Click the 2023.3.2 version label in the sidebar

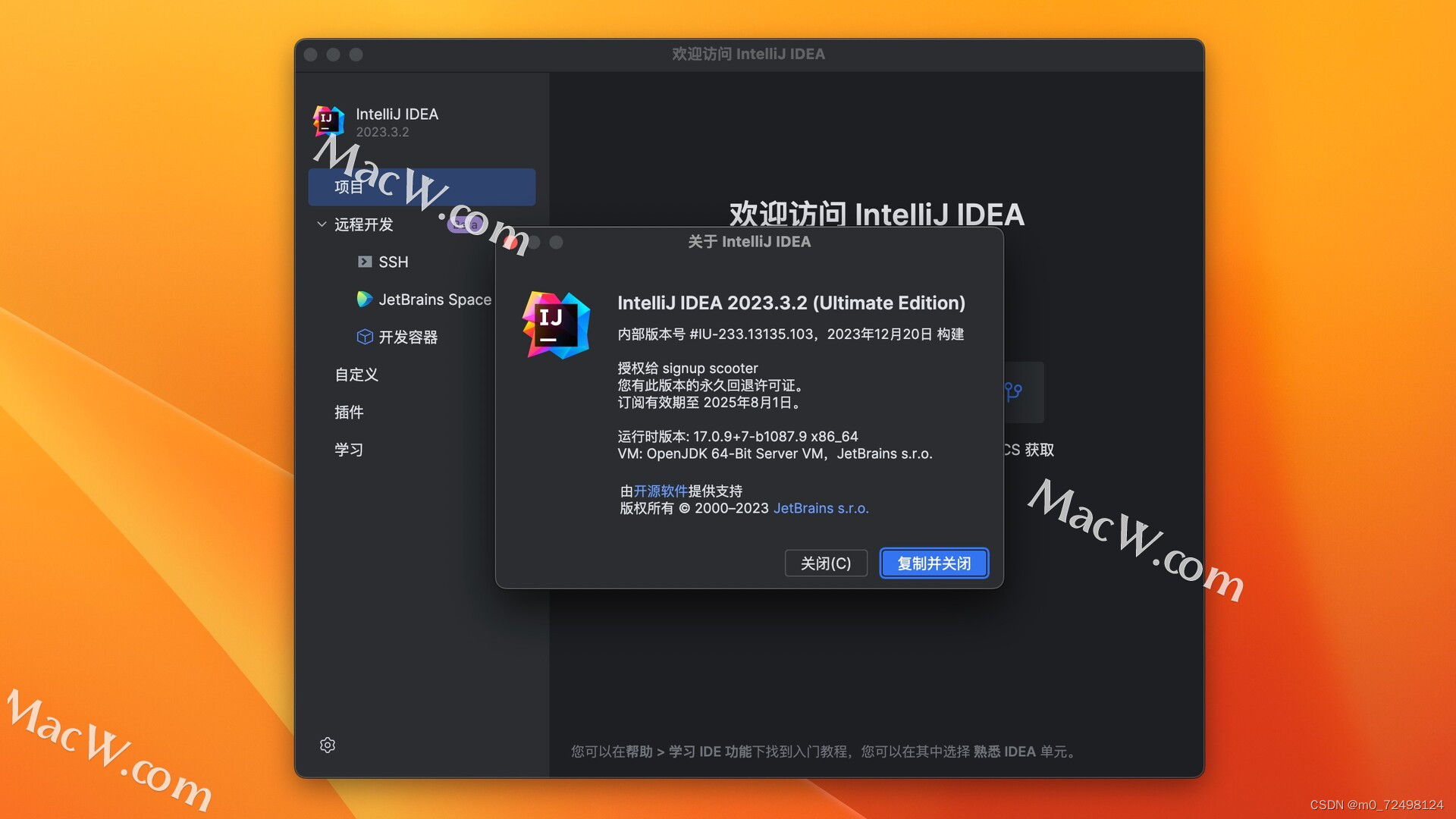click(x=382, y=132)
